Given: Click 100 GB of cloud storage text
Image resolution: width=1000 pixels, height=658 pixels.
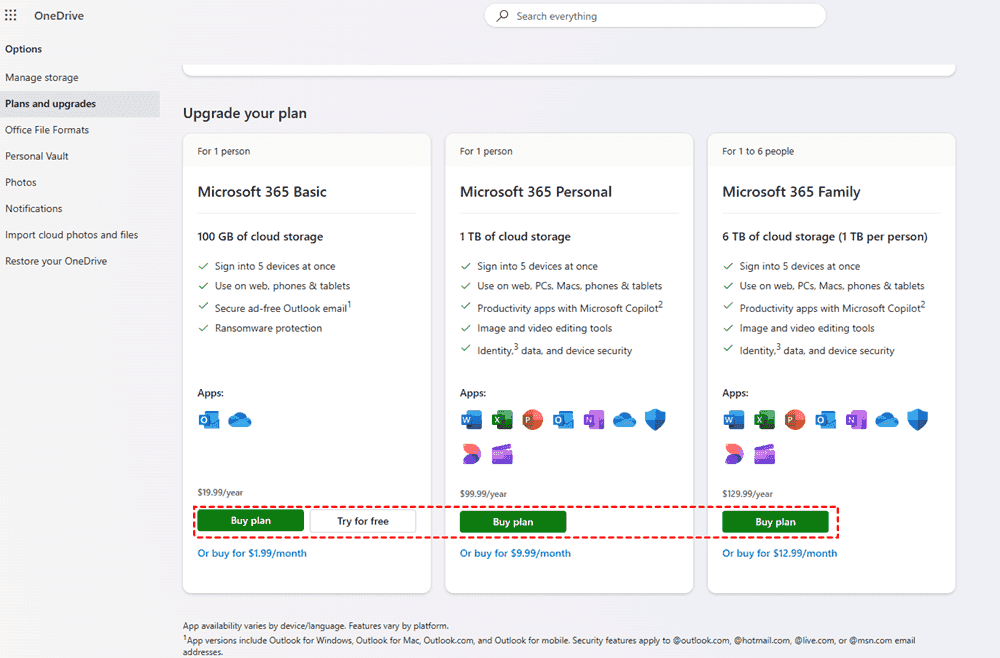Looking at the screenshot, I should point(260,236).
